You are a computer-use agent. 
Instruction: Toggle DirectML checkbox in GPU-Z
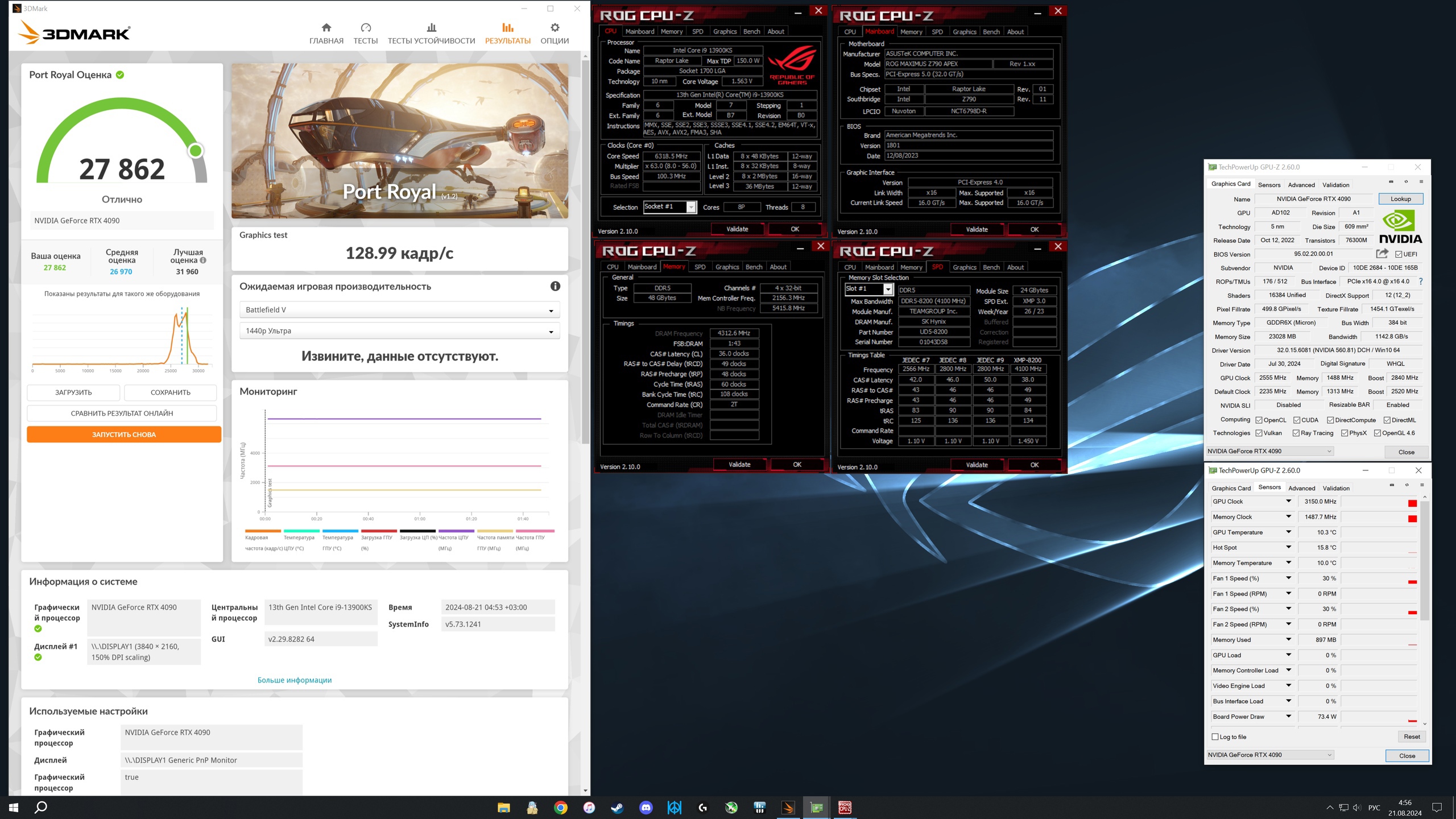coord(1387,420)
